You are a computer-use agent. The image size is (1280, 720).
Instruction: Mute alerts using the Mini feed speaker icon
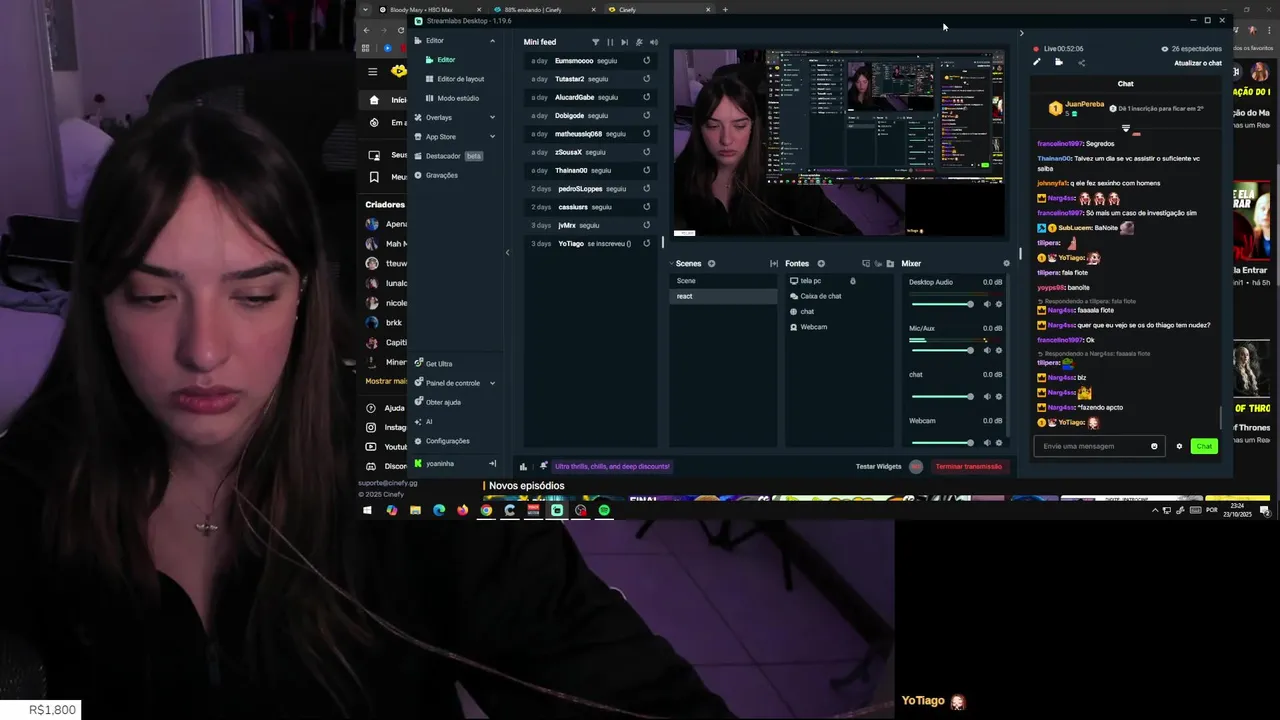tap(654, 42)
